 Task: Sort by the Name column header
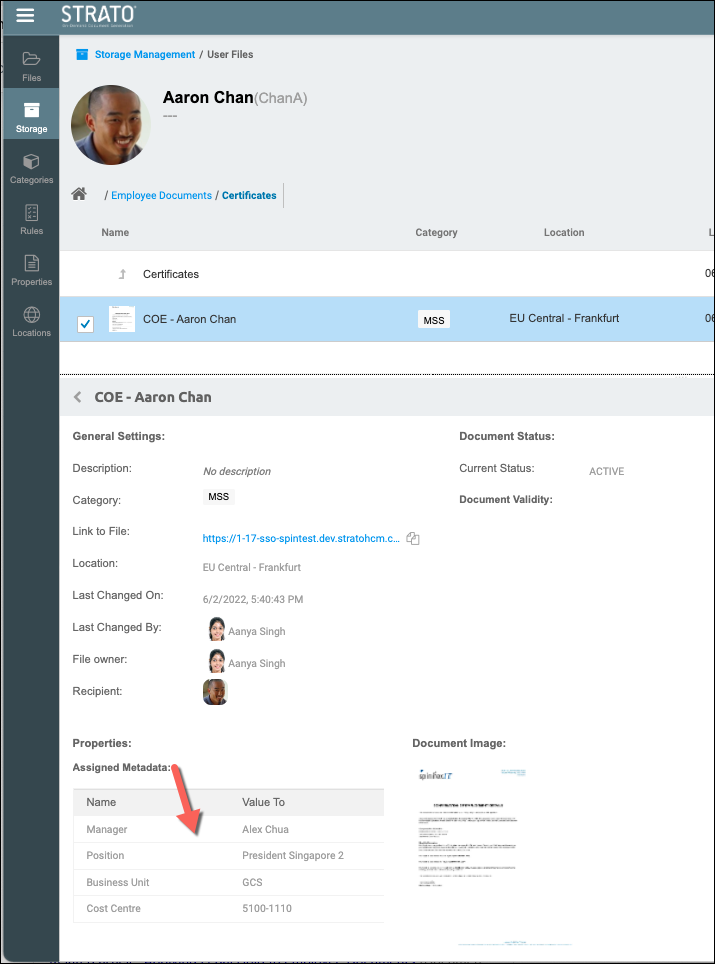tap(115, 232)
